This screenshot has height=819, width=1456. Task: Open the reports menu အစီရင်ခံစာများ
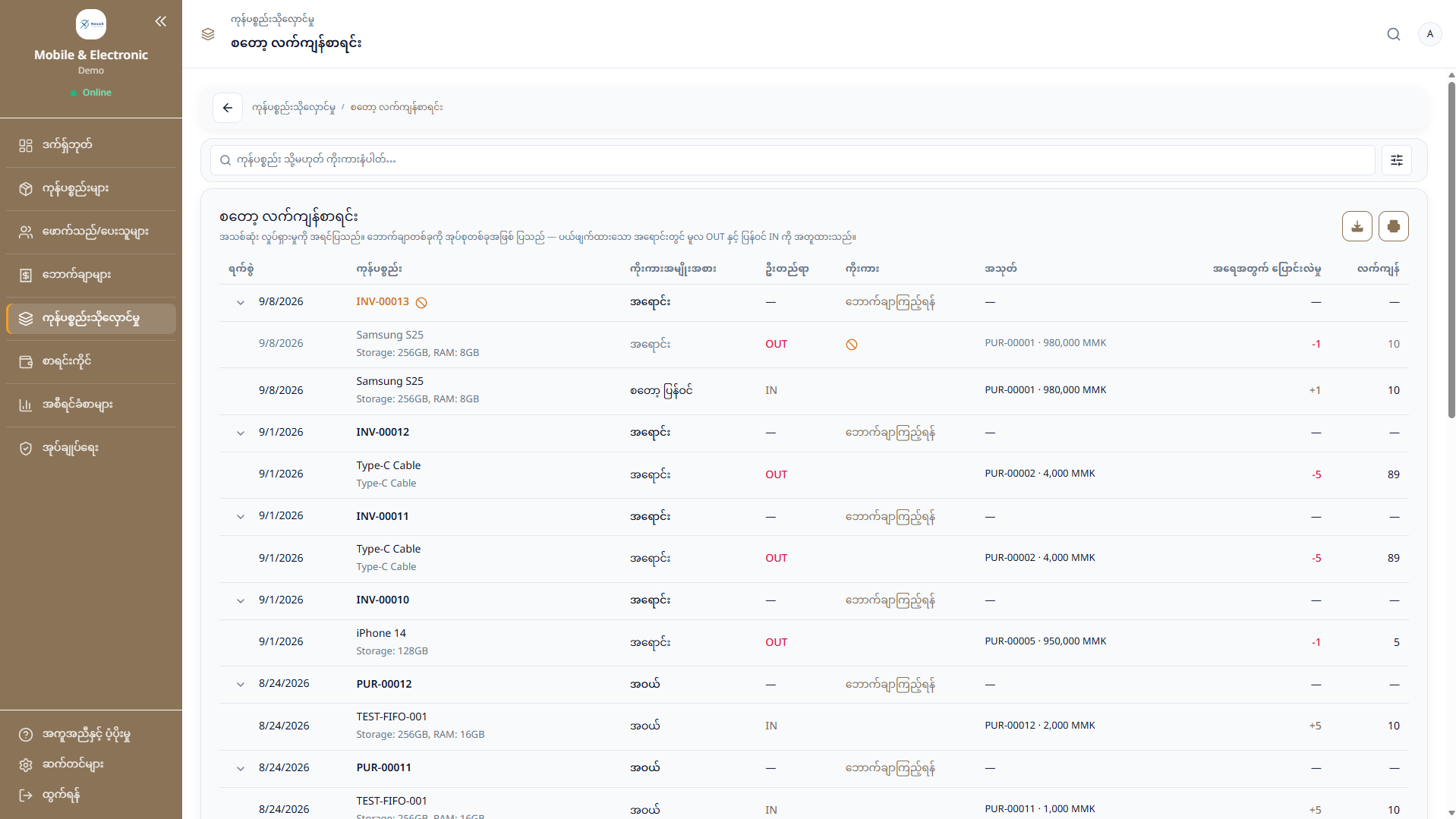pyautogui.click(x=91, y=405)
